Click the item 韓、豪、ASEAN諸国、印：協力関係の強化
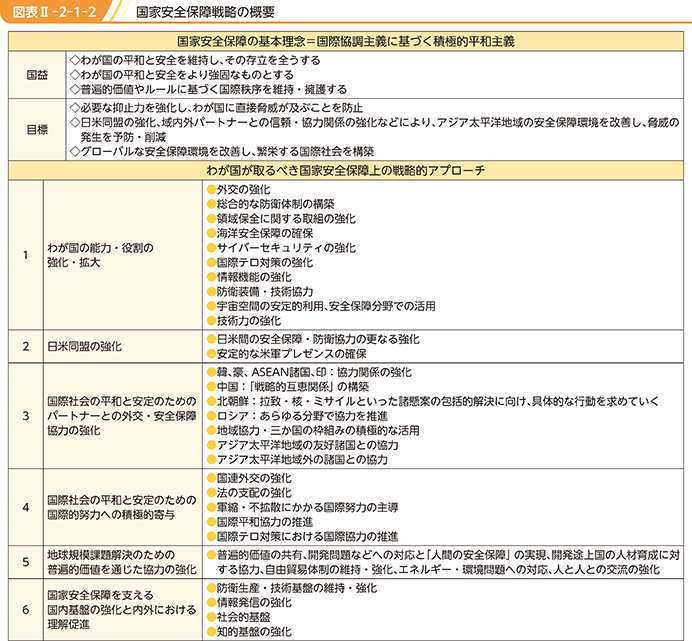Screen dimensions: 692x641 coord(309,372)
